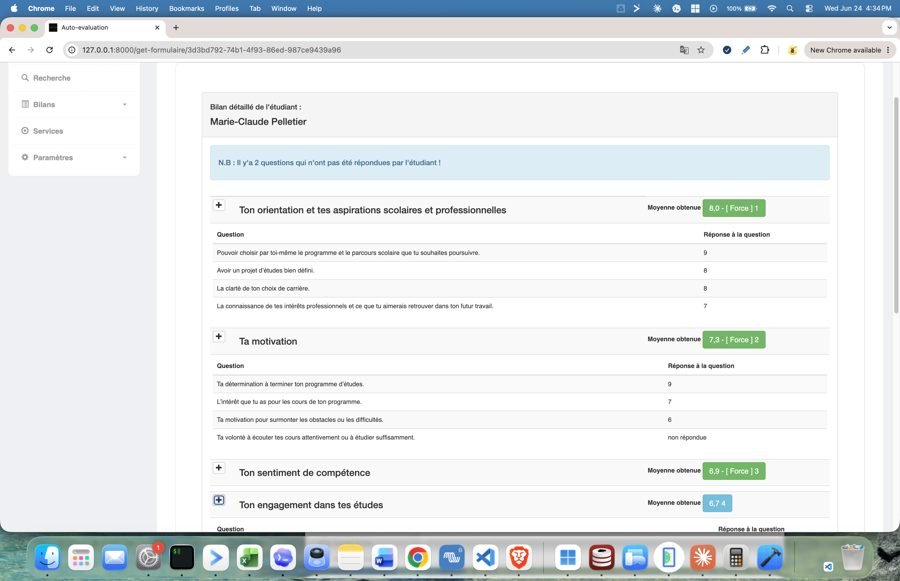Click the non répondue answer cell
900x581 pixels.
687,437
